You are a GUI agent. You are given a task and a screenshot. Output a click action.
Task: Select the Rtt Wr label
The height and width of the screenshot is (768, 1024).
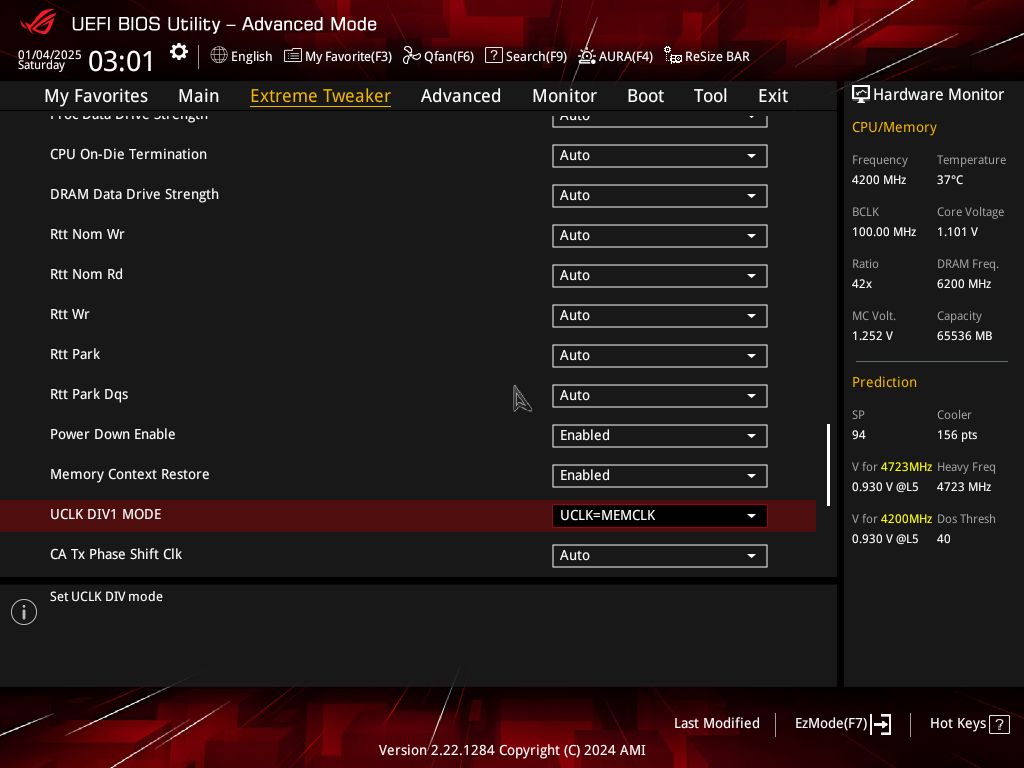coord(69,314)
